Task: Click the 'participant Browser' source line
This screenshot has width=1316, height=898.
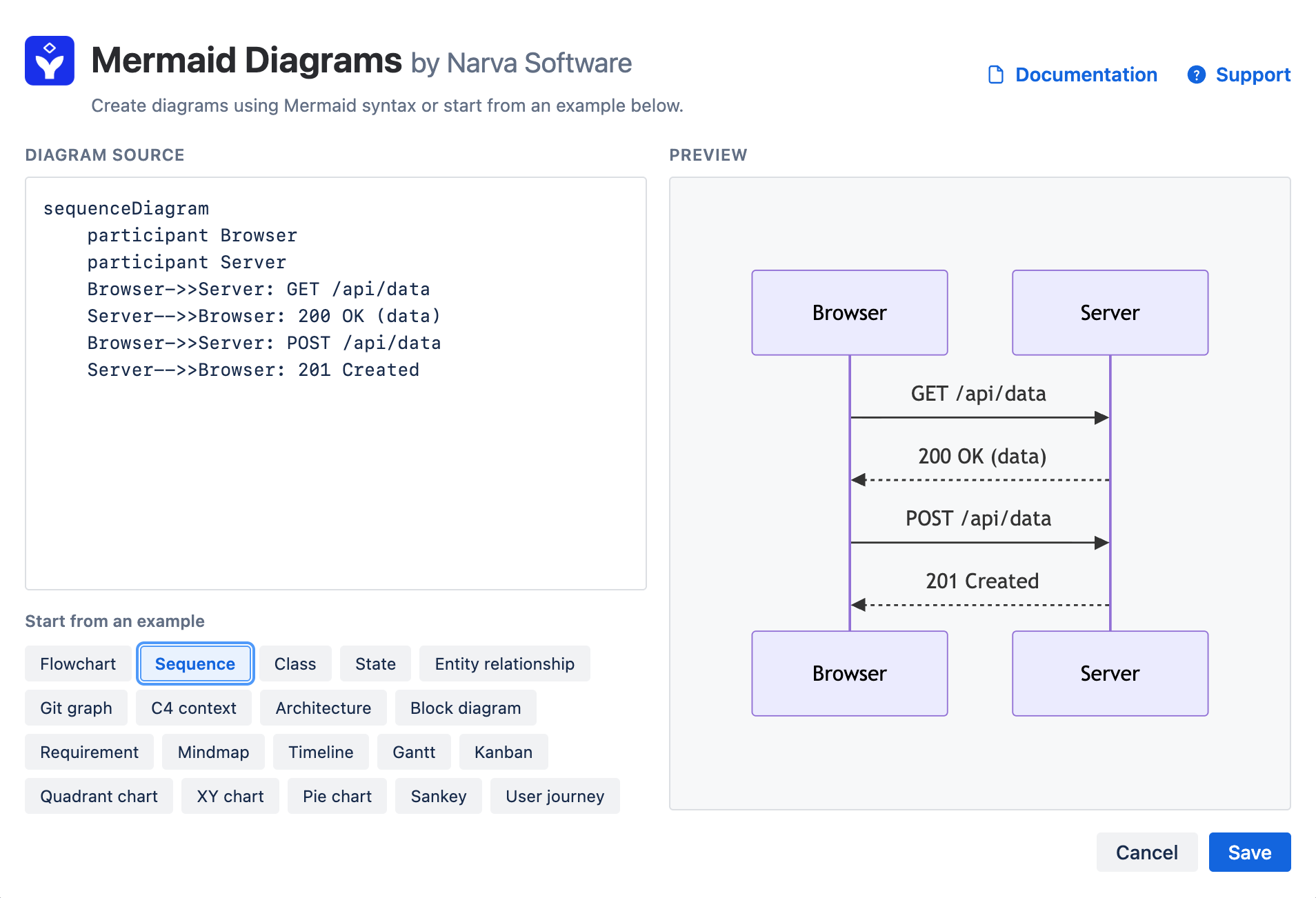Action: (192, 236)
